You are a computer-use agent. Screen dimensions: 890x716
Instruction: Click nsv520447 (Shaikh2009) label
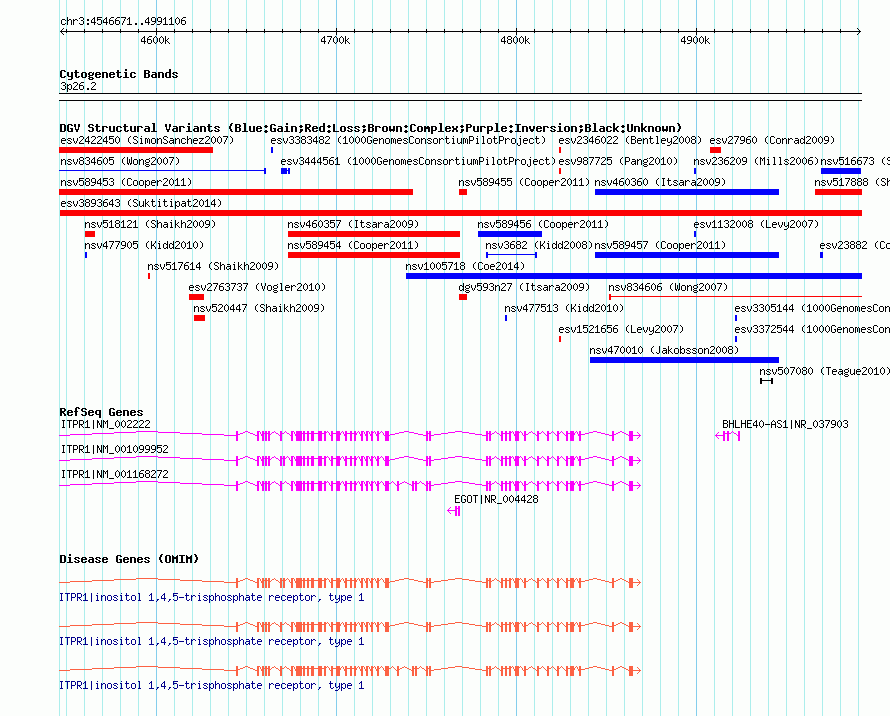[x=259, y=308]
